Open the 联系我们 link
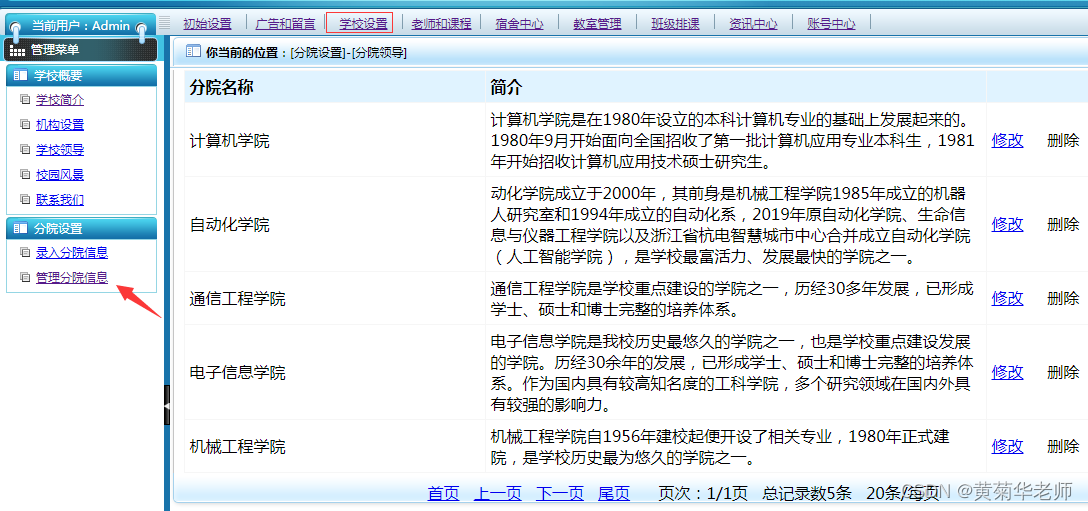Viewport: 1088px width, 511px height. click(60, 200)
